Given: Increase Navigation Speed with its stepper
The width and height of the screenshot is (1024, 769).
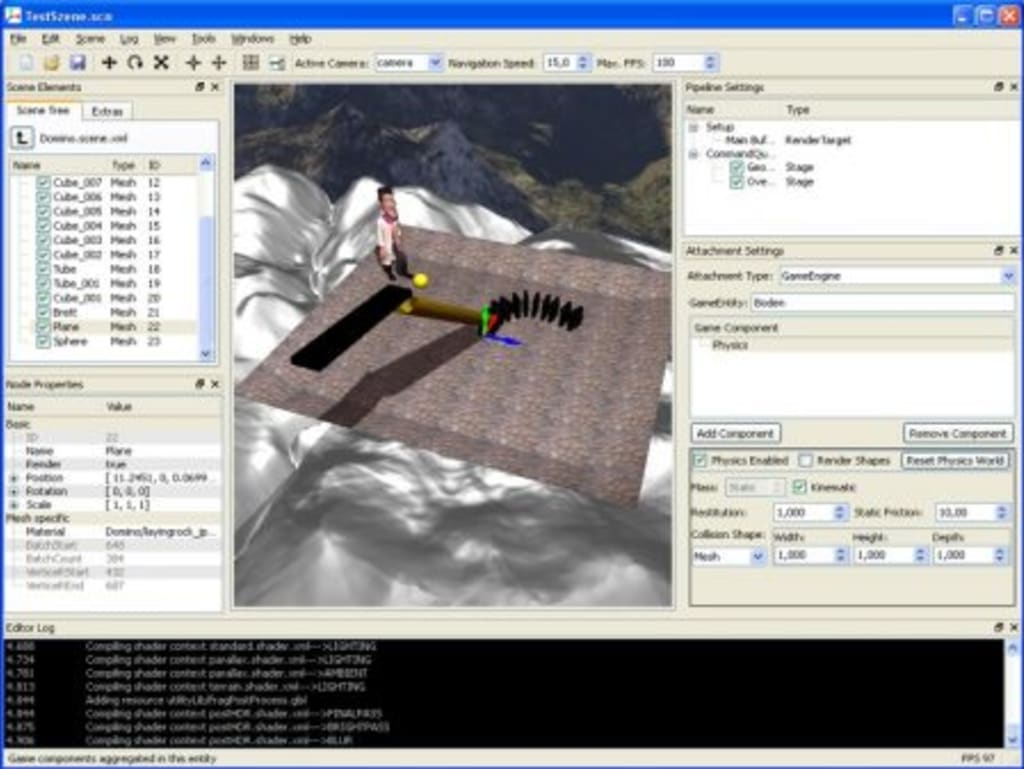Looking at the screenshot, I should click(x=582, y=61).
